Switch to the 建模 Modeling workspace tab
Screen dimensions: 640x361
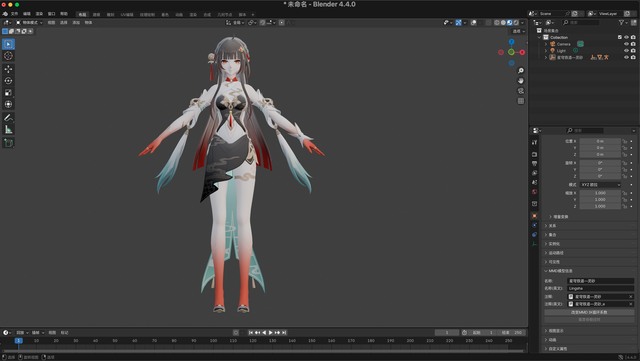(96, 14)
